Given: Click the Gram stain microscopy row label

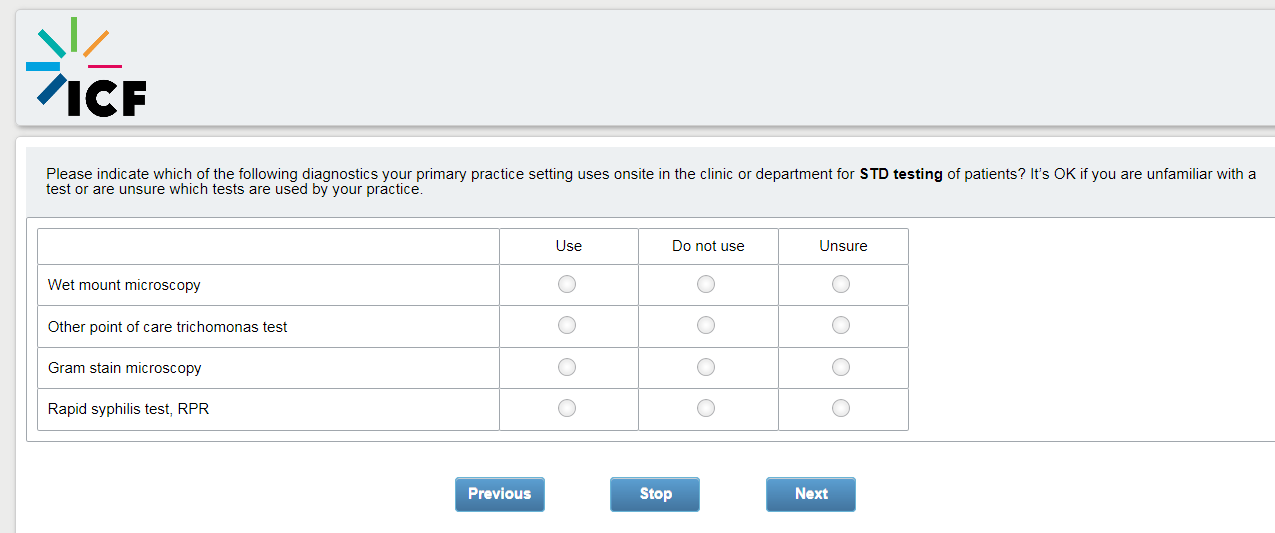Looking at the screenshot, I should (x=125, y=368).
